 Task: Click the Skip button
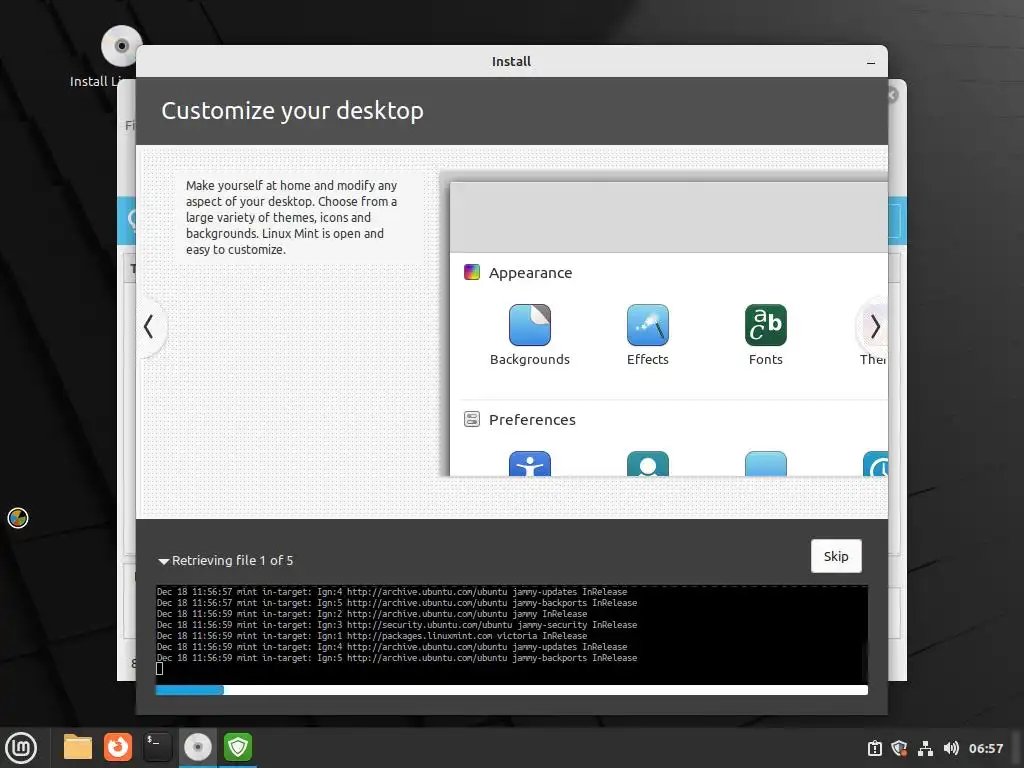click(x=836, y=556)
